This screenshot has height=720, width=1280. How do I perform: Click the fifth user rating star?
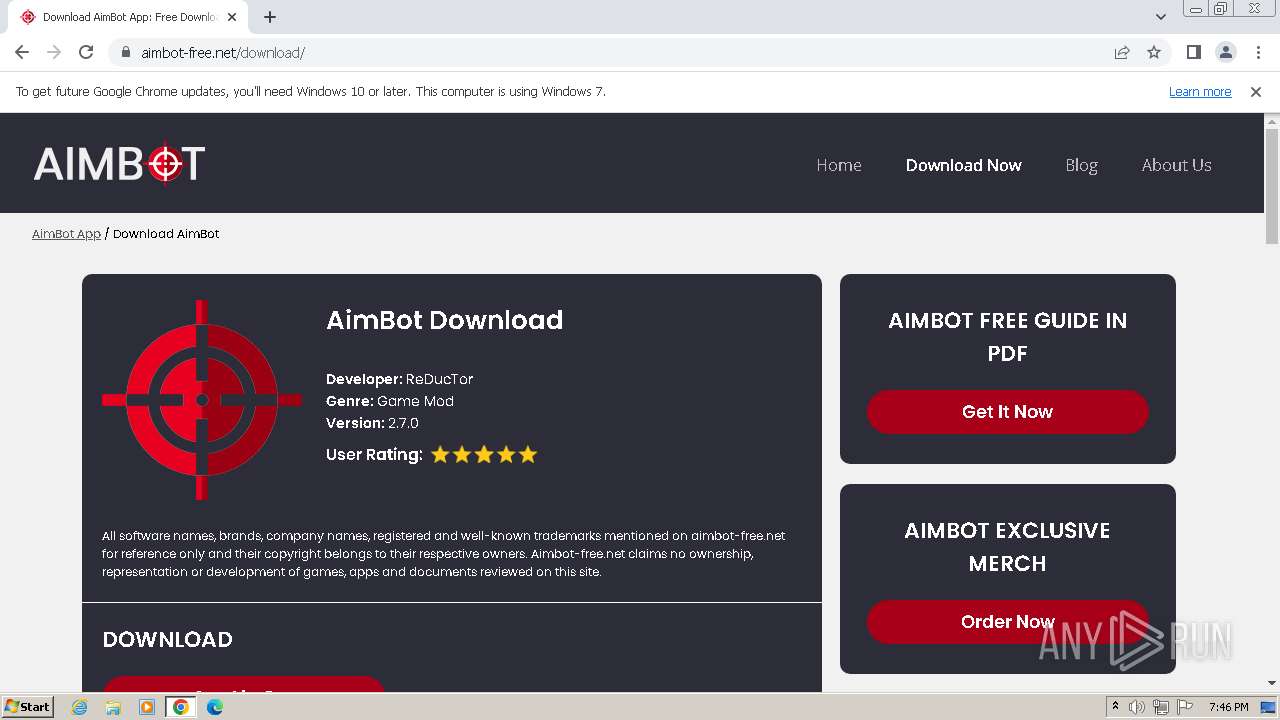(528, 455)
